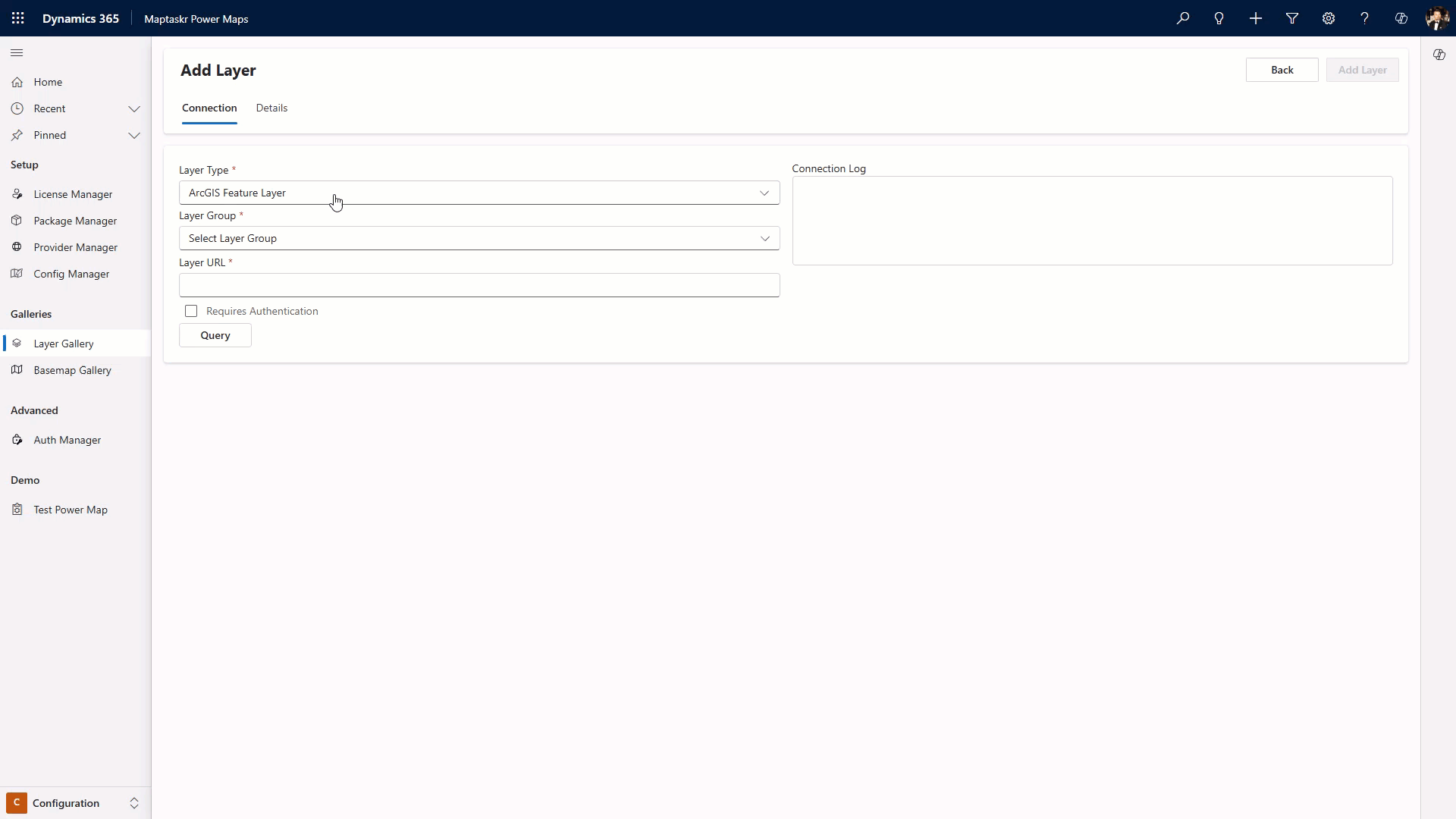This screenshot has height=819, width=1456.
Task: Open the Provider Manager
Action: coord(75,246)
